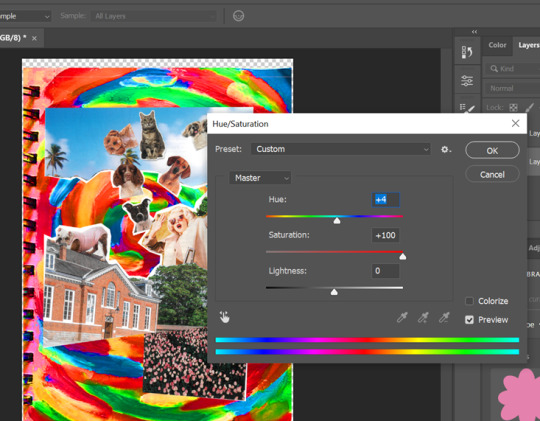Click the Cancel button
The height and width of the screenshot is (421, 540).
click(x=492, y=175)
